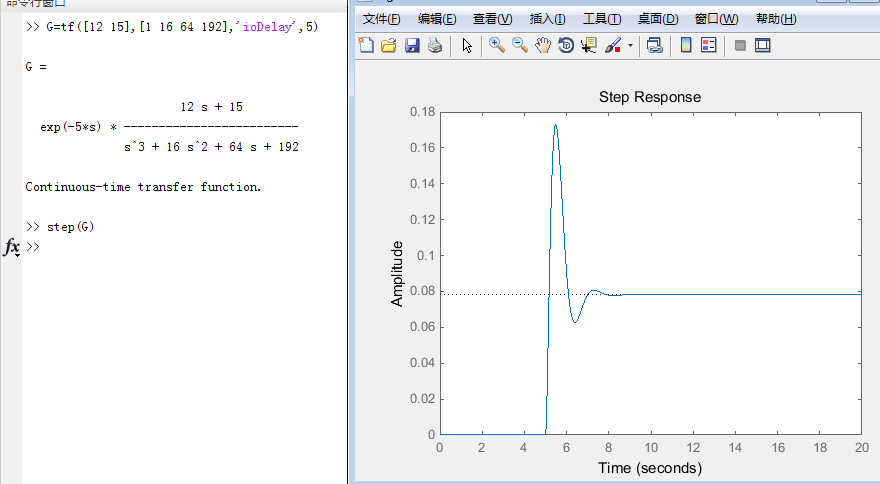Open the 工具(T) menu
The image size is (880, 484).
point(602,19)
